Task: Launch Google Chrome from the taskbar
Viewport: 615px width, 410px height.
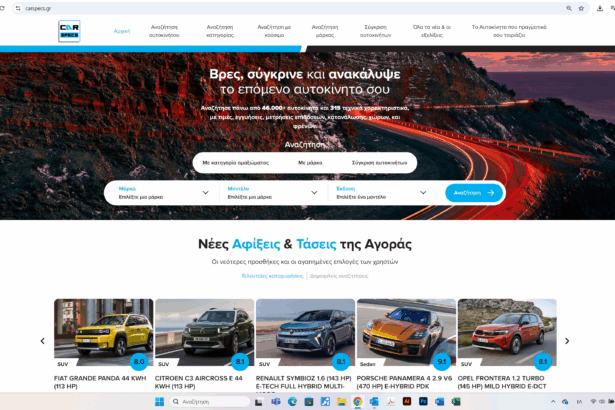Action: pos(357,401)
